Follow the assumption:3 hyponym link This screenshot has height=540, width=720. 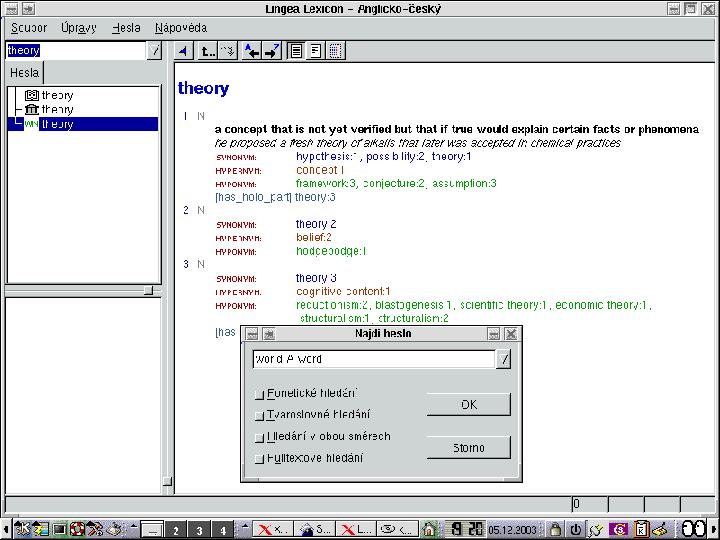(464, 184)
